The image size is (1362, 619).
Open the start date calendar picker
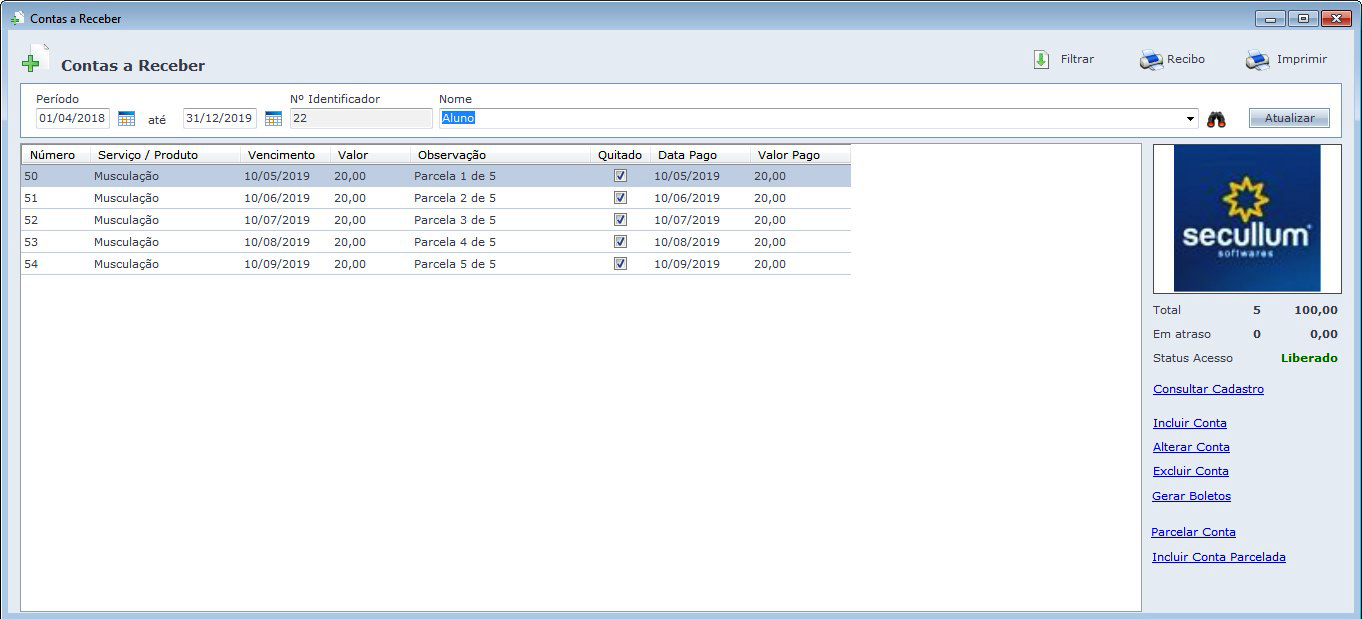click(x=126, y=119)
